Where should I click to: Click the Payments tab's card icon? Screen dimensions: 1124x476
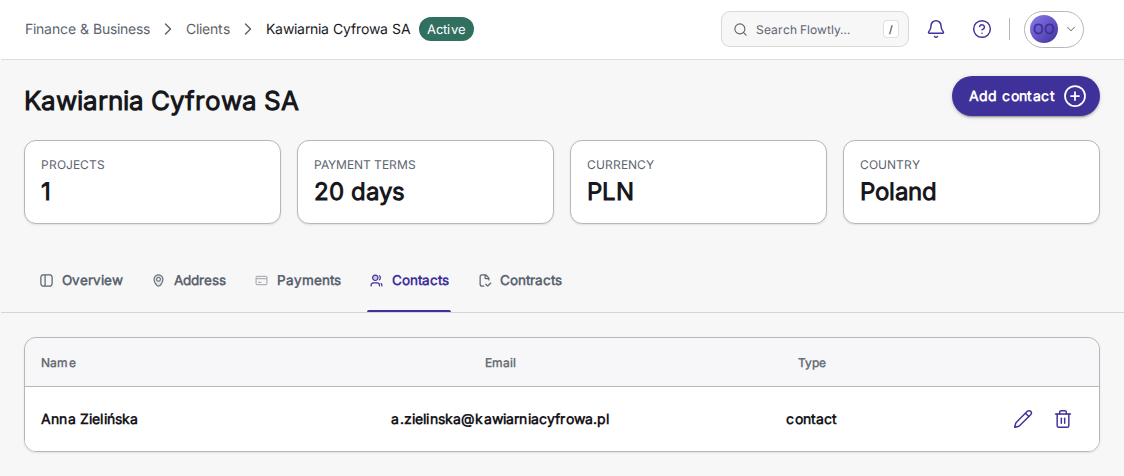(x=262, y=280)
